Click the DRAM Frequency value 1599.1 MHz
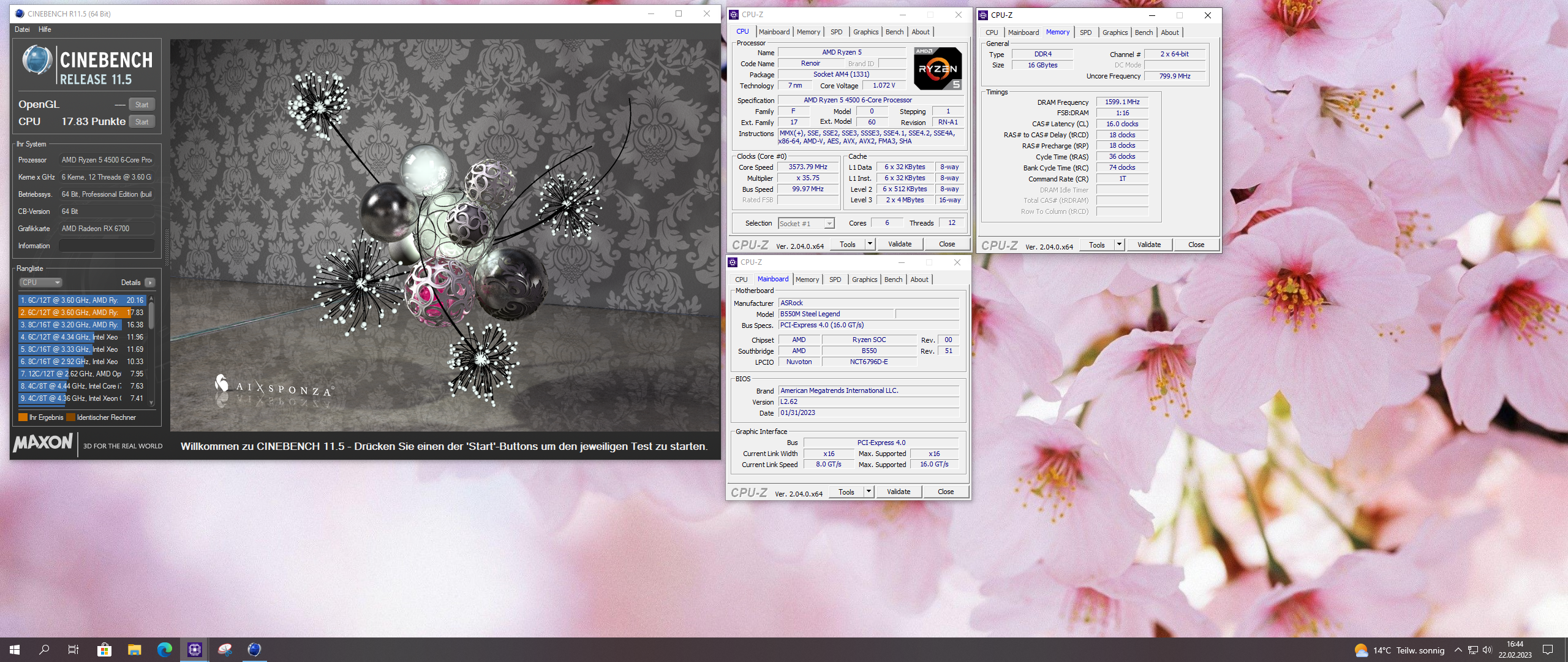 pyautogui.click(x=1122, y=102)
